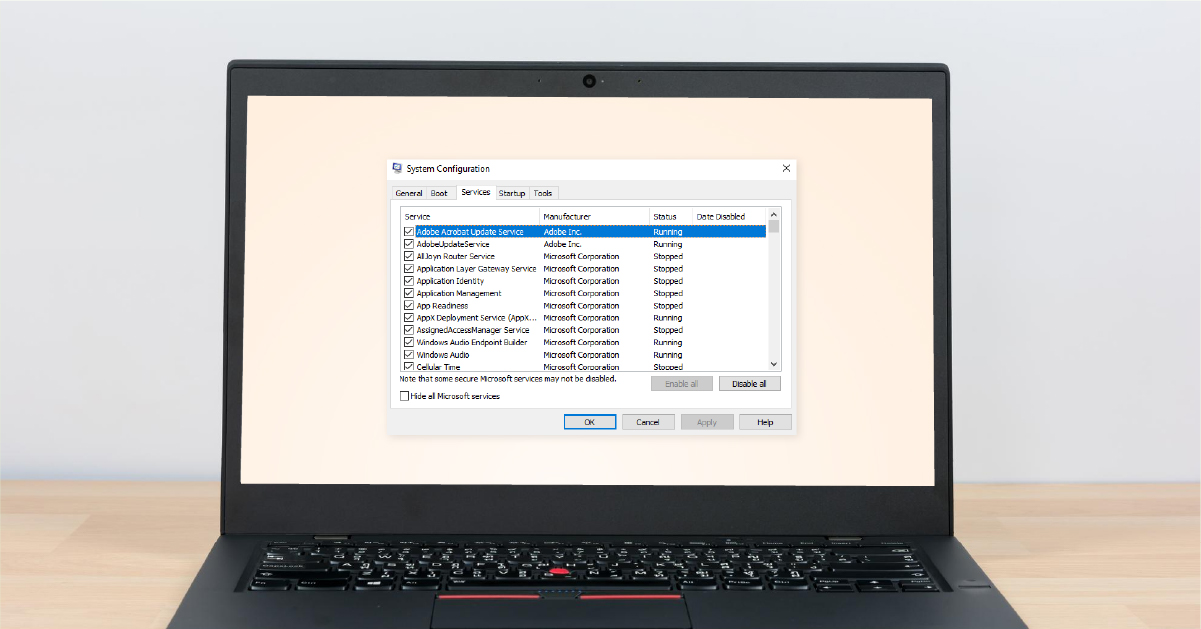Cancel the System Configuration changes

647,422
